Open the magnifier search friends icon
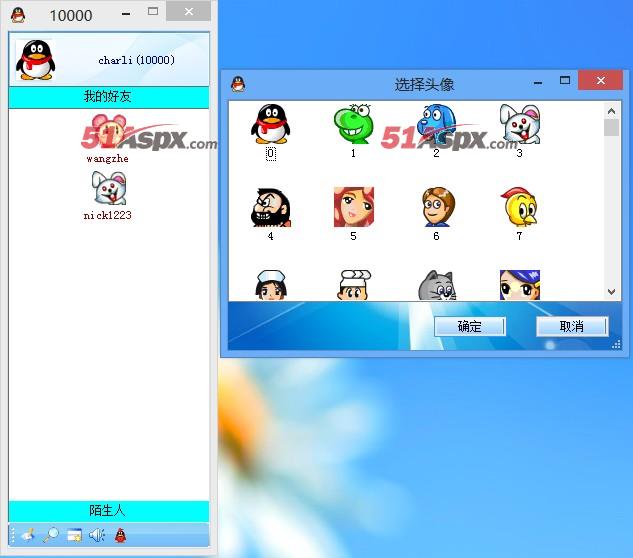The width and height of the screenshot is (633, 558). [51, 535]
